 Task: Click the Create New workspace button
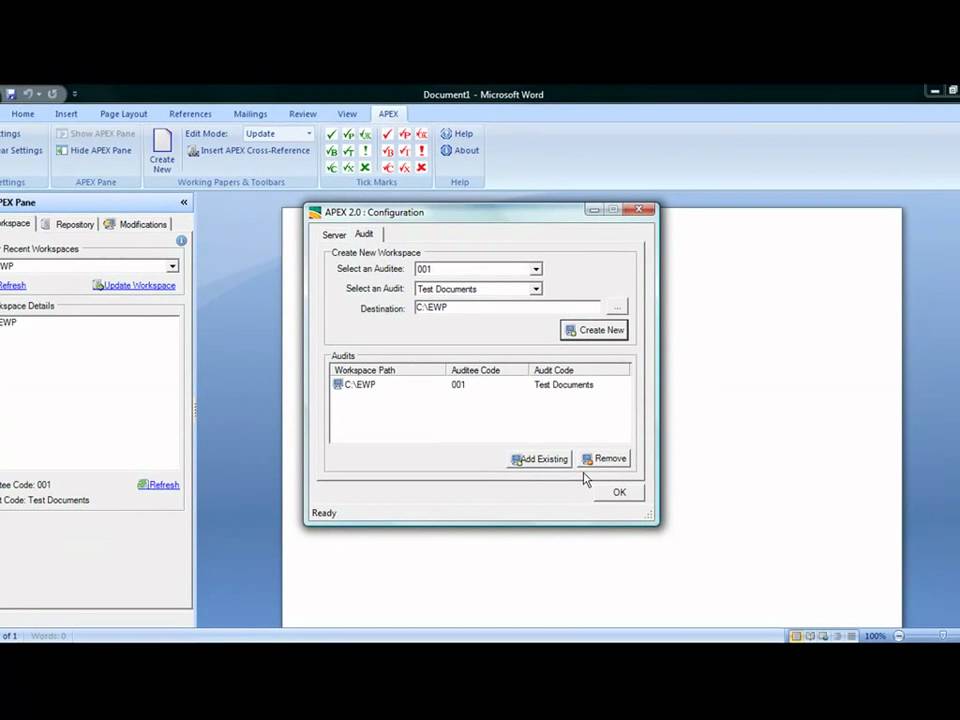tap(594, 330)
